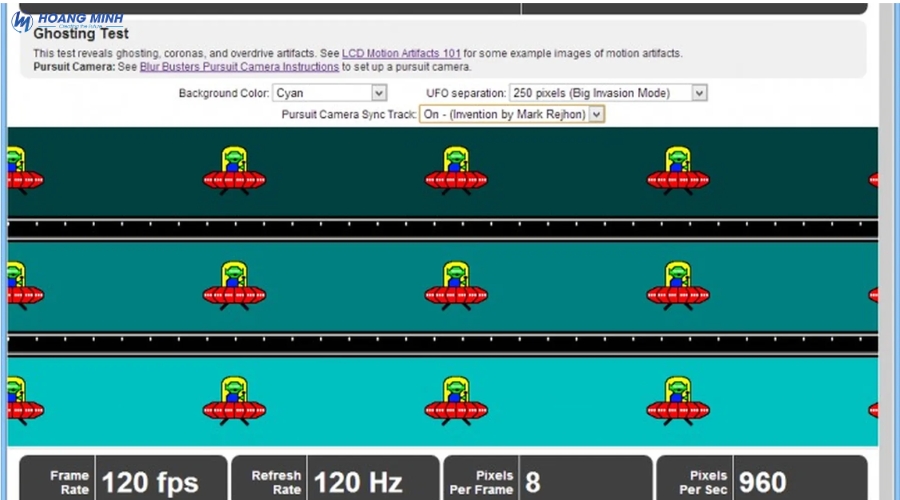Screen dimensions: 900x500
Task: Open Pursuit Camera Sync Track dropdown
Action: pos(511,114)
